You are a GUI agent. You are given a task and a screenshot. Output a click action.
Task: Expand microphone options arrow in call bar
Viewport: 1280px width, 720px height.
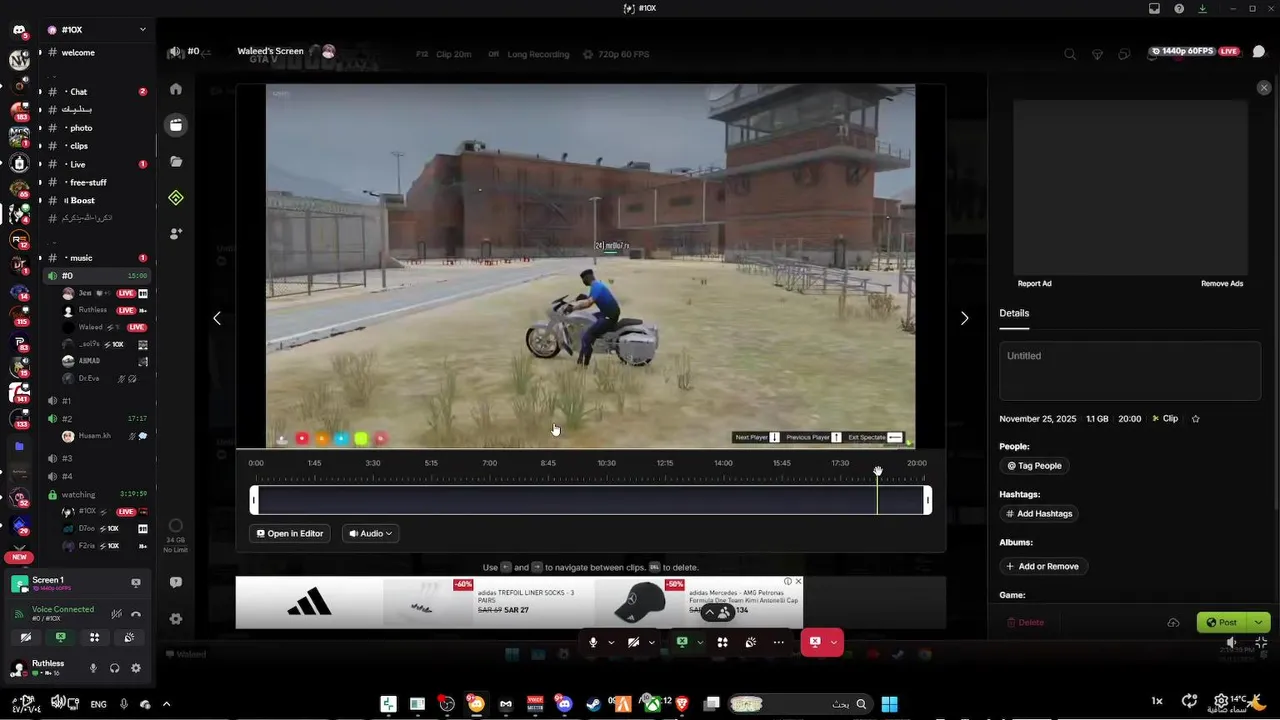611,642
